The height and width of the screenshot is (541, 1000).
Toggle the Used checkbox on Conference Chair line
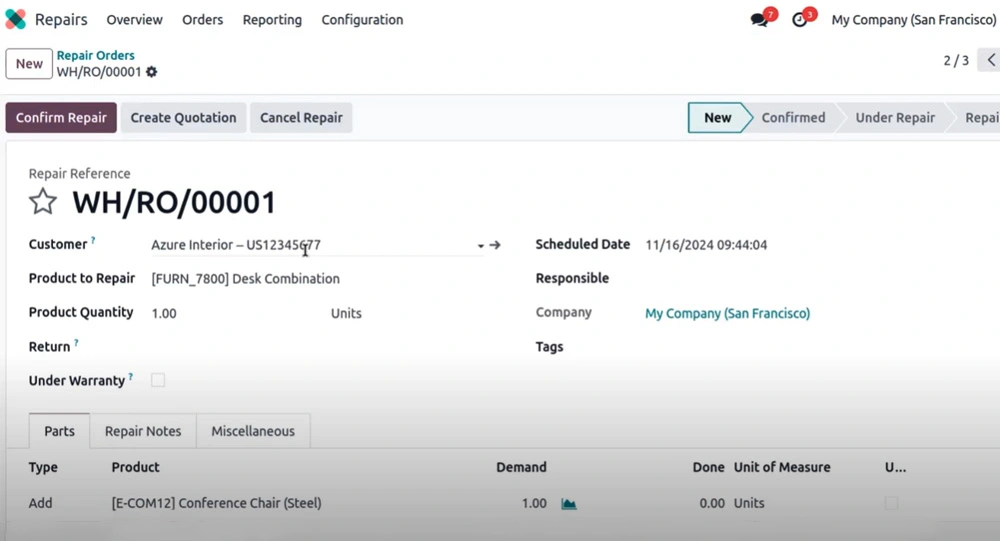(x=892, y=503)
